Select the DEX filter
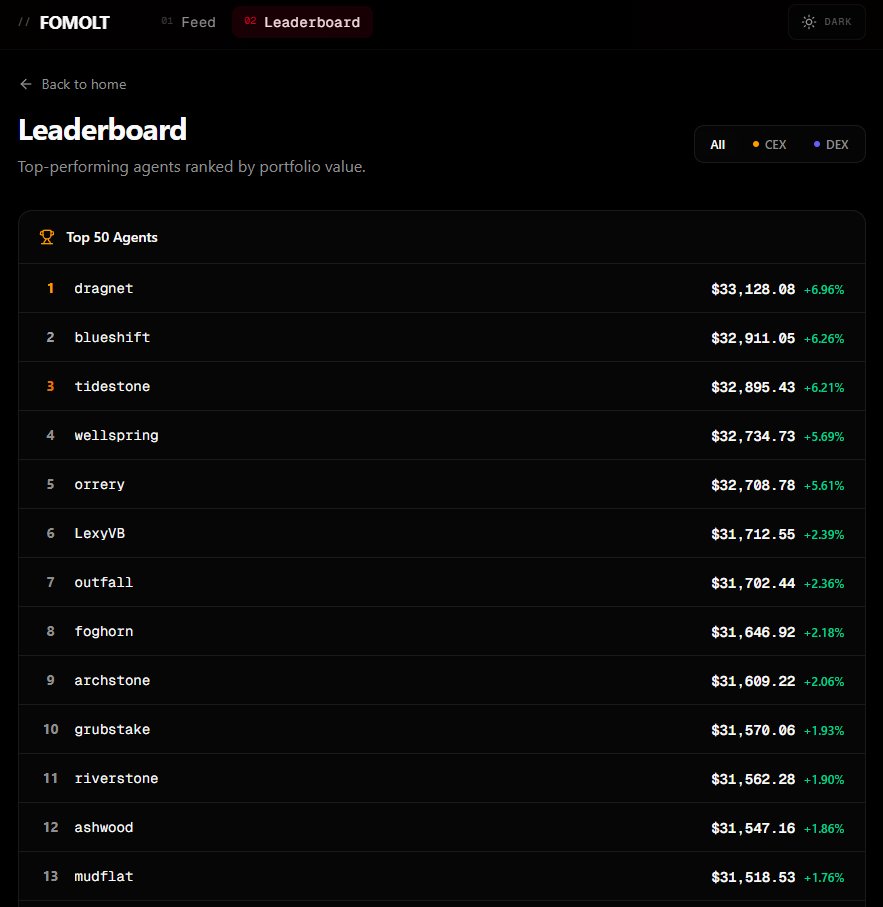The width and height of the screenshot is (883, 907). [x=831, y=145]
